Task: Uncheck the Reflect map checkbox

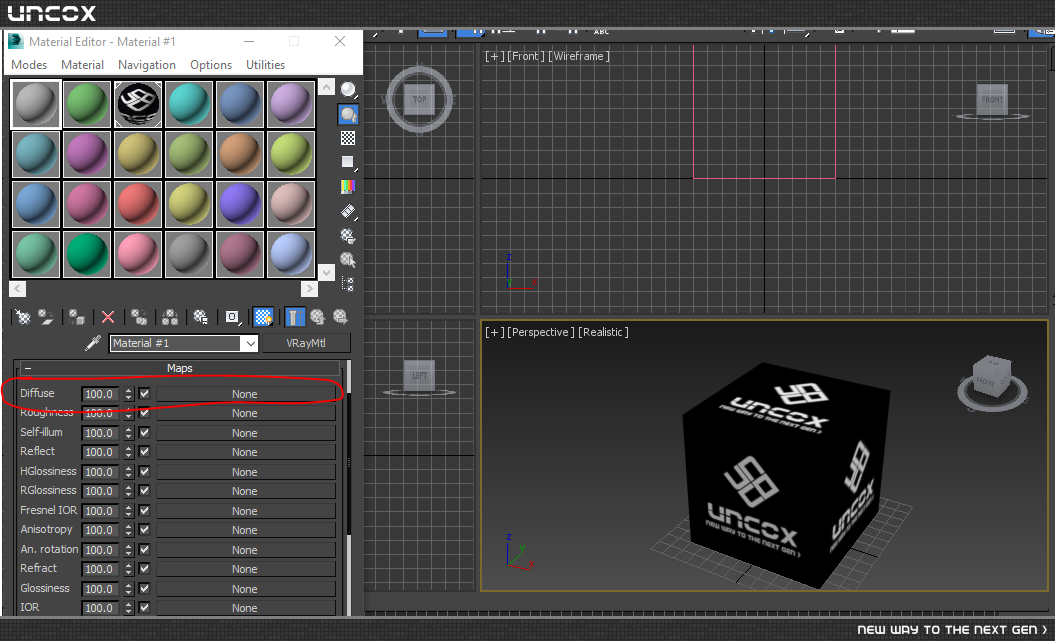Action: tap(144, 452)
